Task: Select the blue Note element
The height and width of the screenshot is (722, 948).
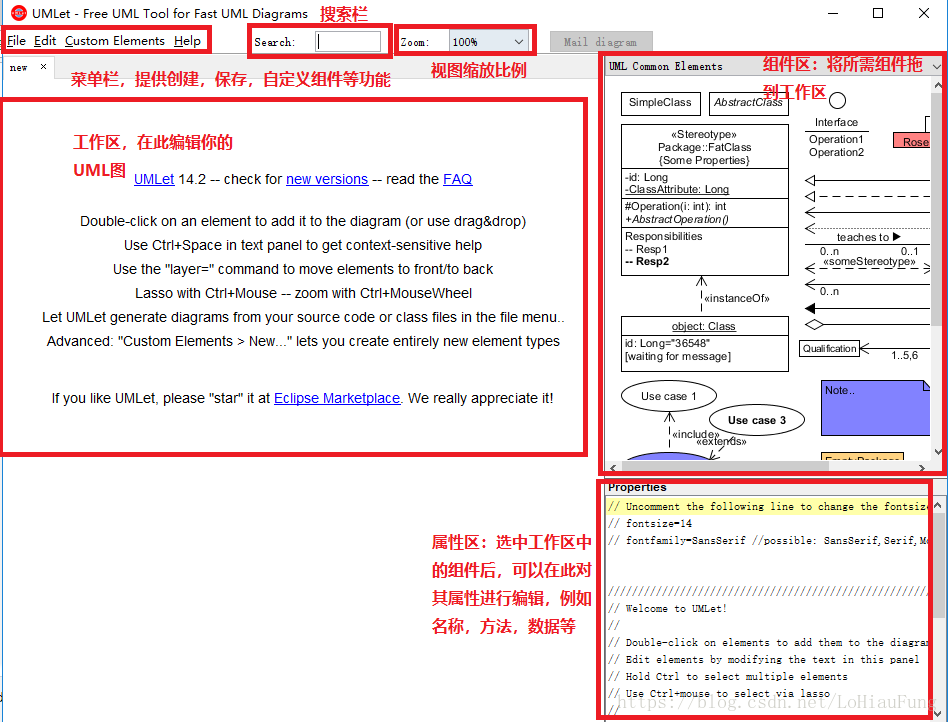Action: [875, 408]
